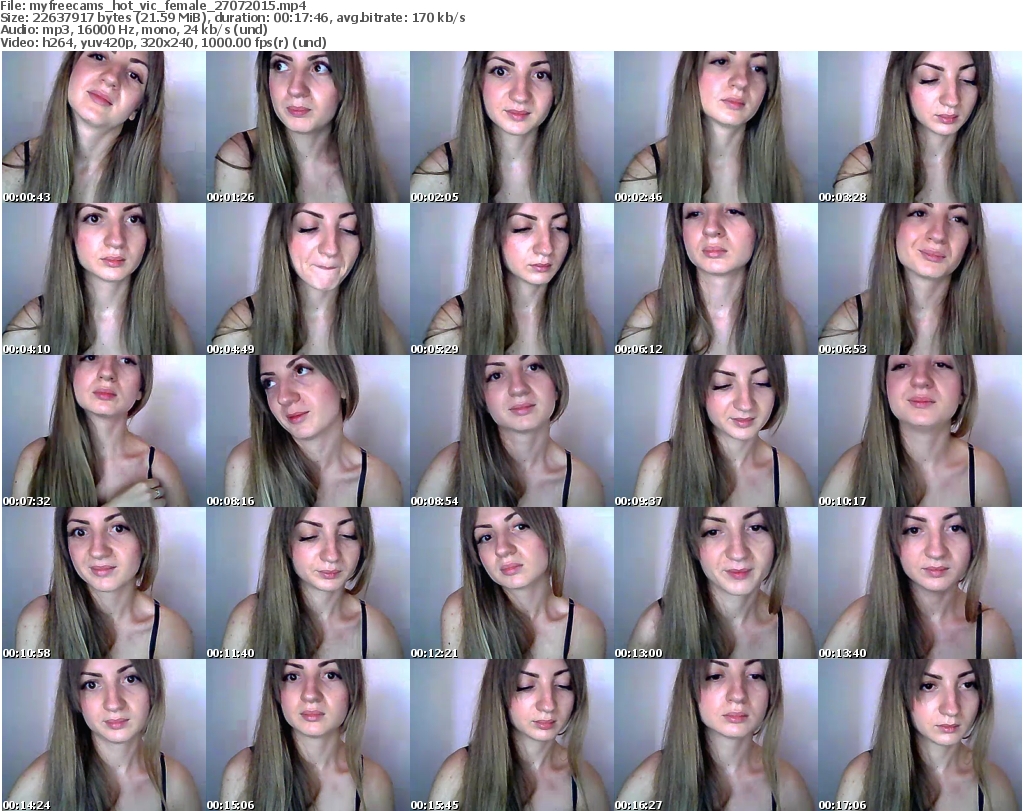Select the thumbnail timestamped 00:15:45
Image resolution: width=1024 pixels, height=811 pixels.
(511, 735)
